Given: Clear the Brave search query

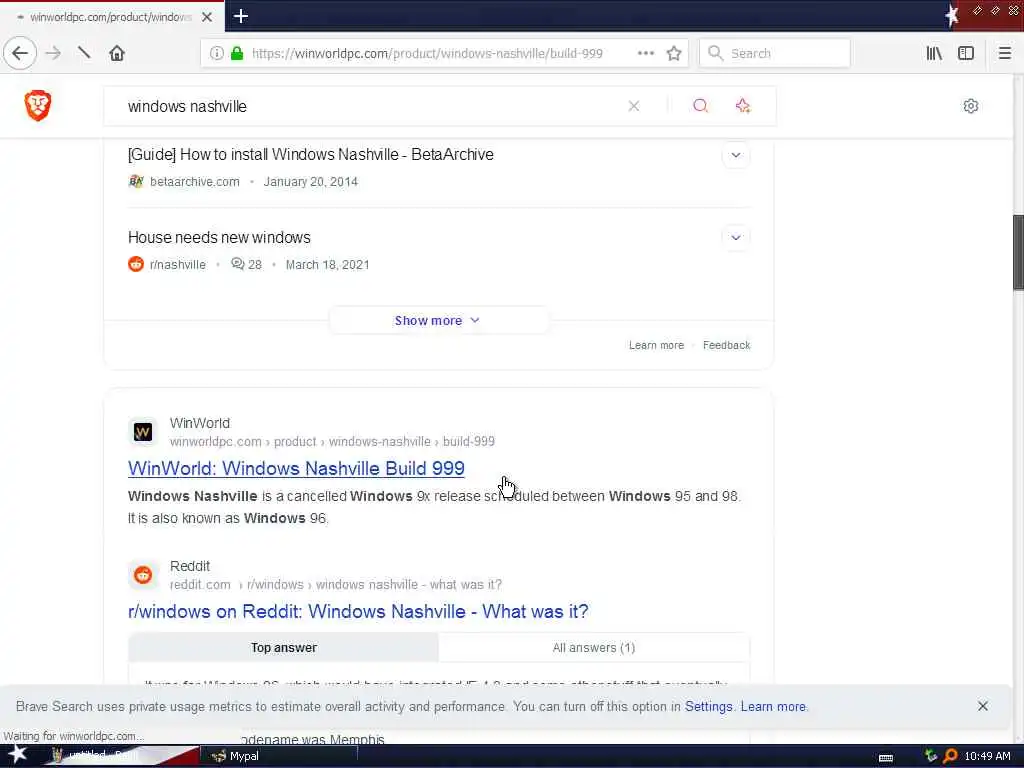Looking at the screenshot, I should click(633, 106).
